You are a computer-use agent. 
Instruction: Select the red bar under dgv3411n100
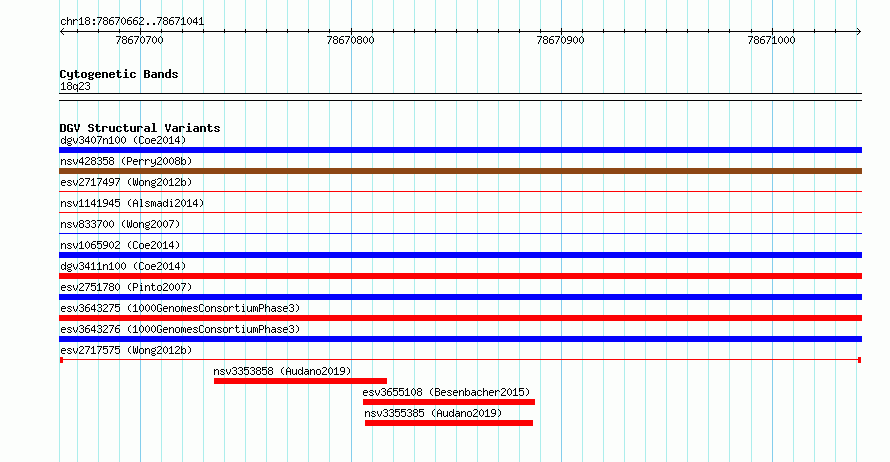click(460, 276)
